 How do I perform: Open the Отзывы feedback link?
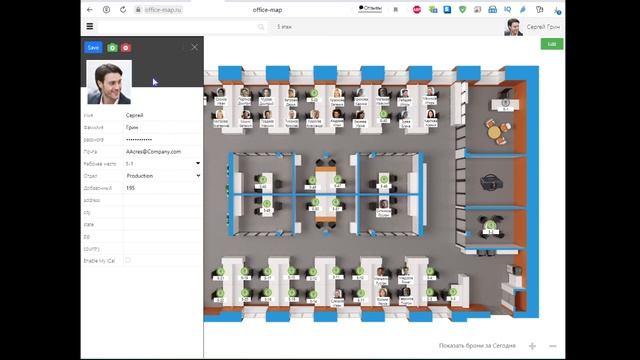[370, 8]
